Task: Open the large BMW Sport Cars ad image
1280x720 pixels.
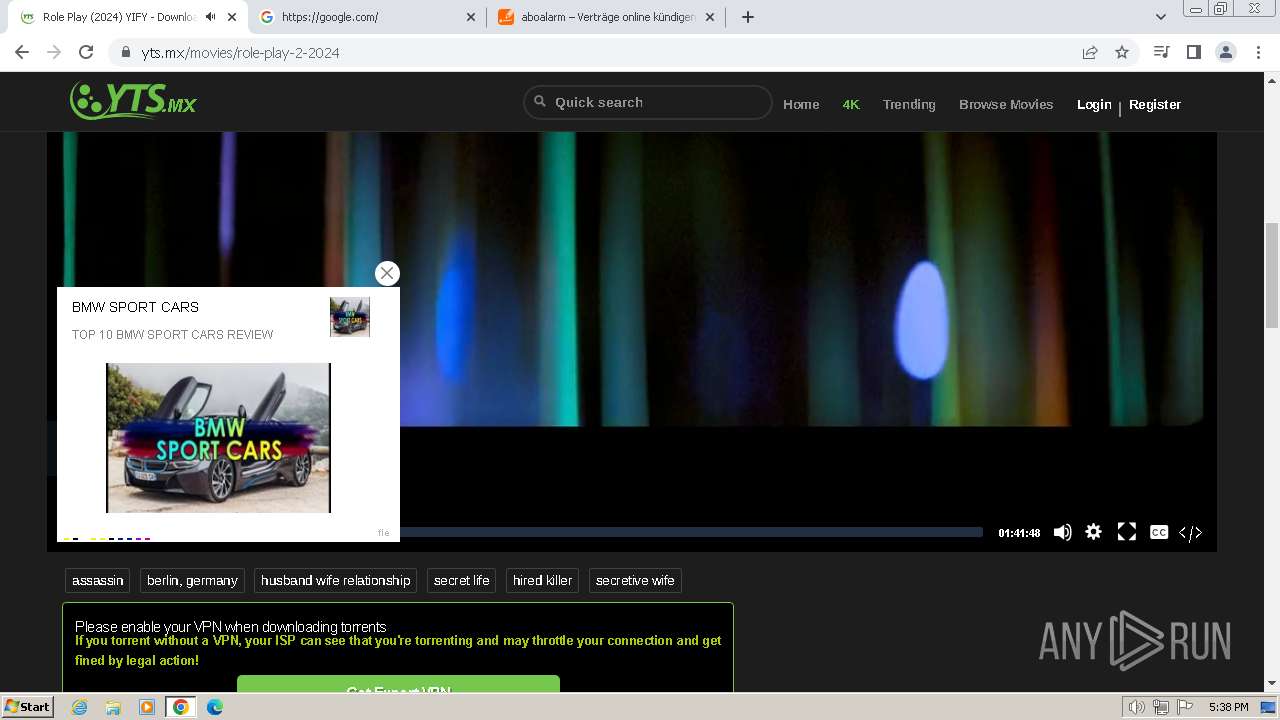Action: (218, 438)
